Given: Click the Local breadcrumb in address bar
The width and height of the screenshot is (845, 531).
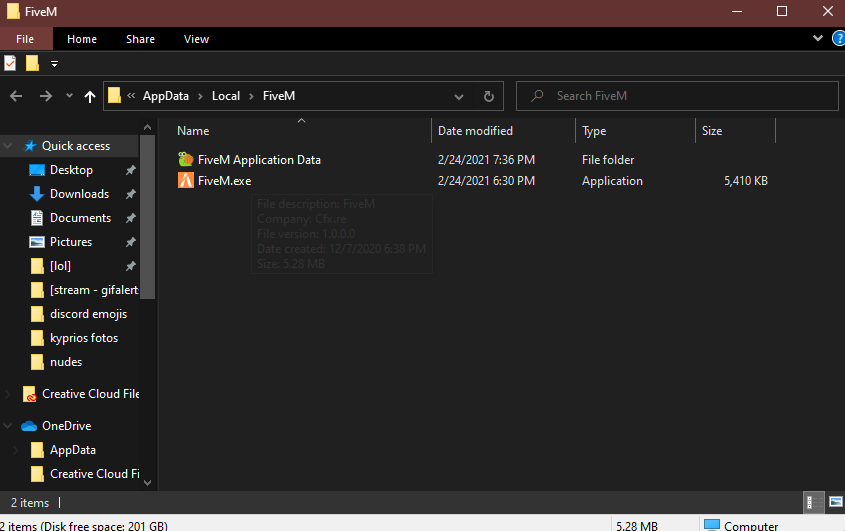Looking at the screenshot, I should point(225,96).
